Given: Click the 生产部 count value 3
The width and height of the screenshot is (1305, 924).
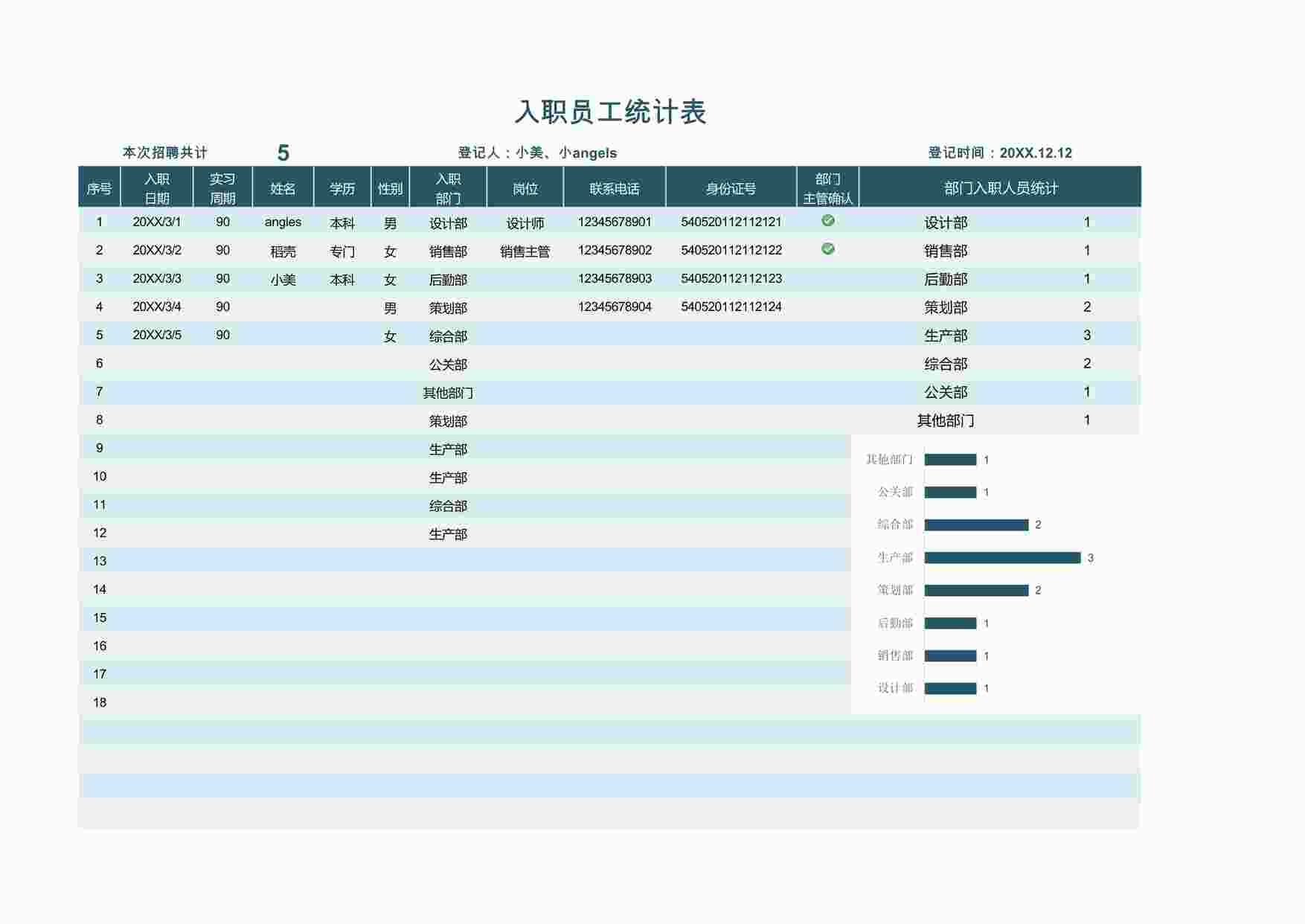Looking at the screenshot, I should click(1087, 335).
